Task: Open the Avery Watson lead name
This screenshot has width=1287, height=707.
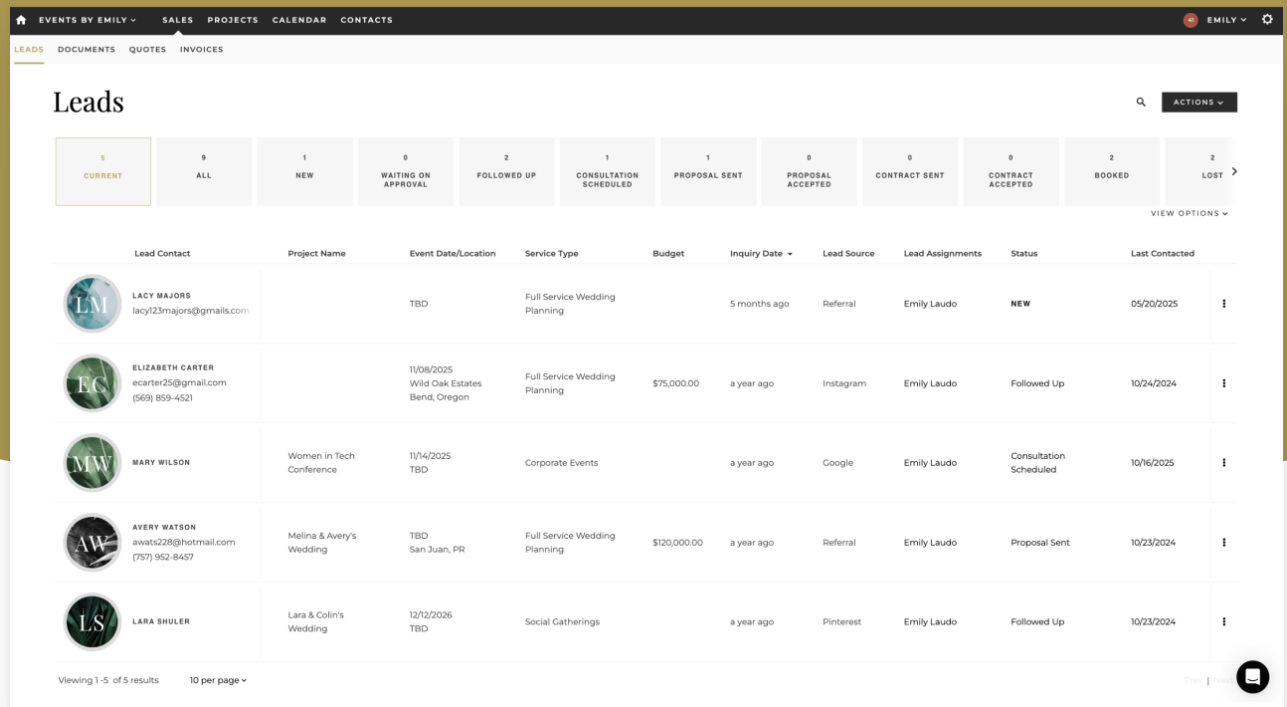Action: [x=164, y=527]
